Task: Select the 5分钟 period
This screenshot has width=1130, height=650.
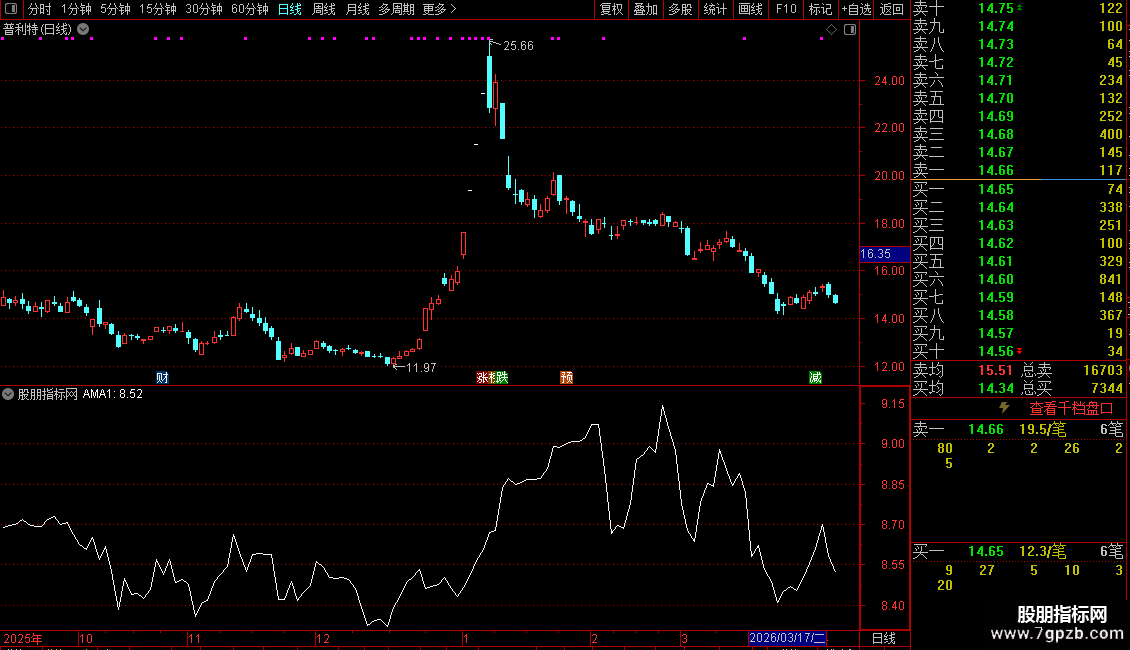Action: click(115, 9)
